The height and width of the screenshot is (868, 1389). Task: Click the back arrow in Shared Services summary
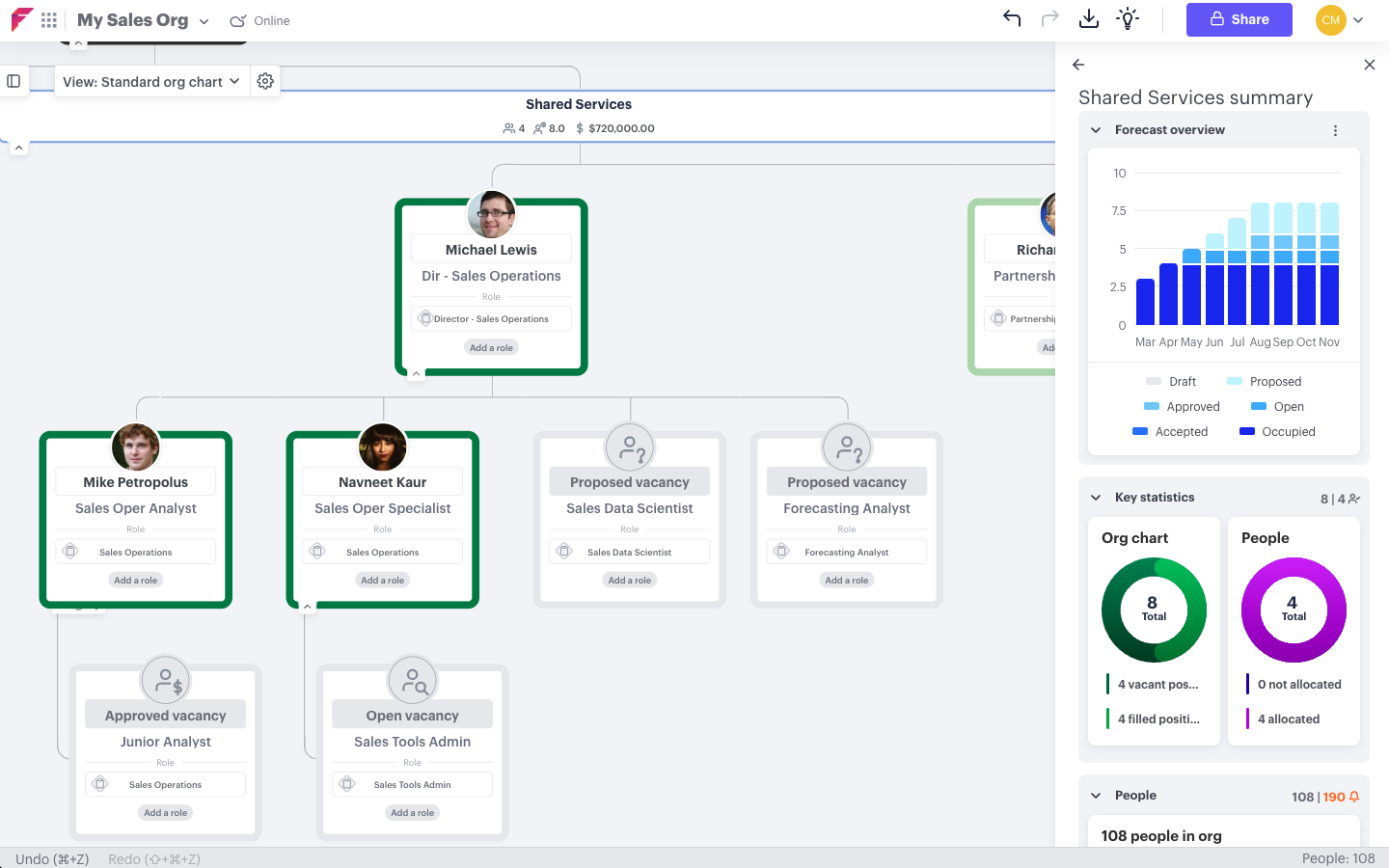(x=1077, y=65)
